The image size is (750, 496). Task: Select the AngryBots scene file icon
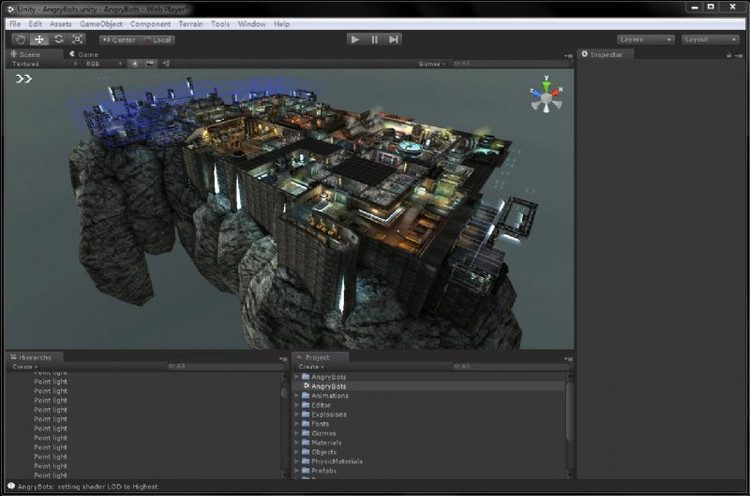(307, 386)
